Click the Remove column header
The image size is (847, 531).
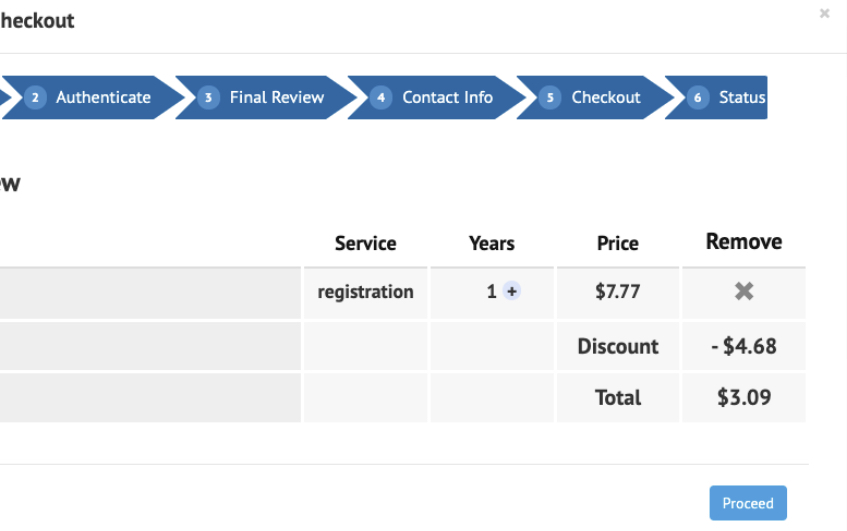(x=744, y=241)
